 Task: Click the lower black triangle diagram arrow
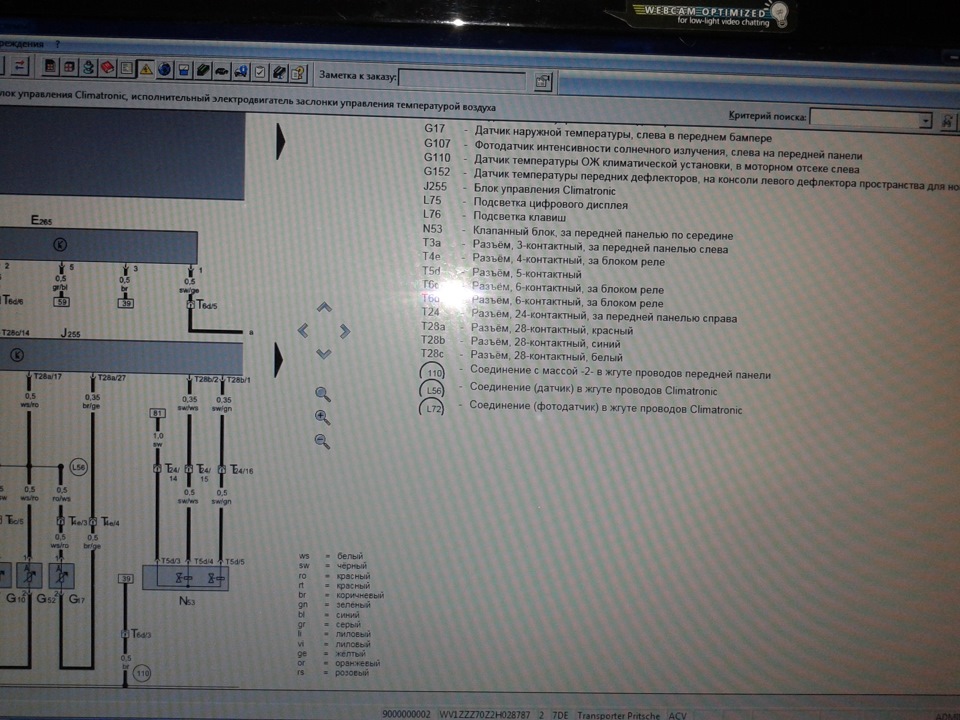coord(279,360)
